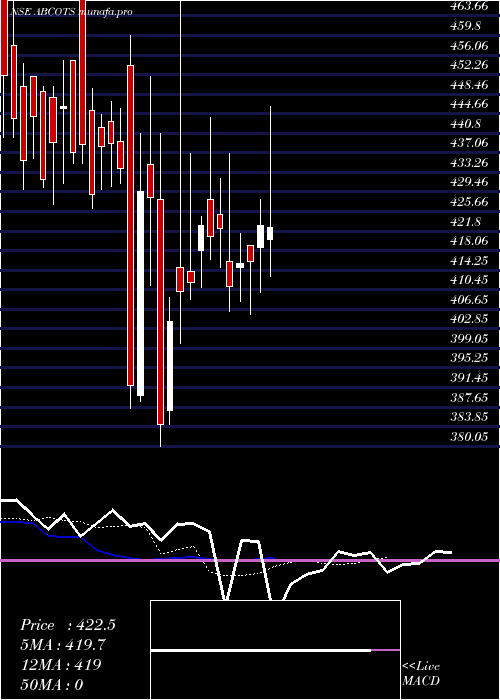Screen dimensions: 500x700
Task: Click the 414.25 price axis label
Action: click(x=469, y=261)
